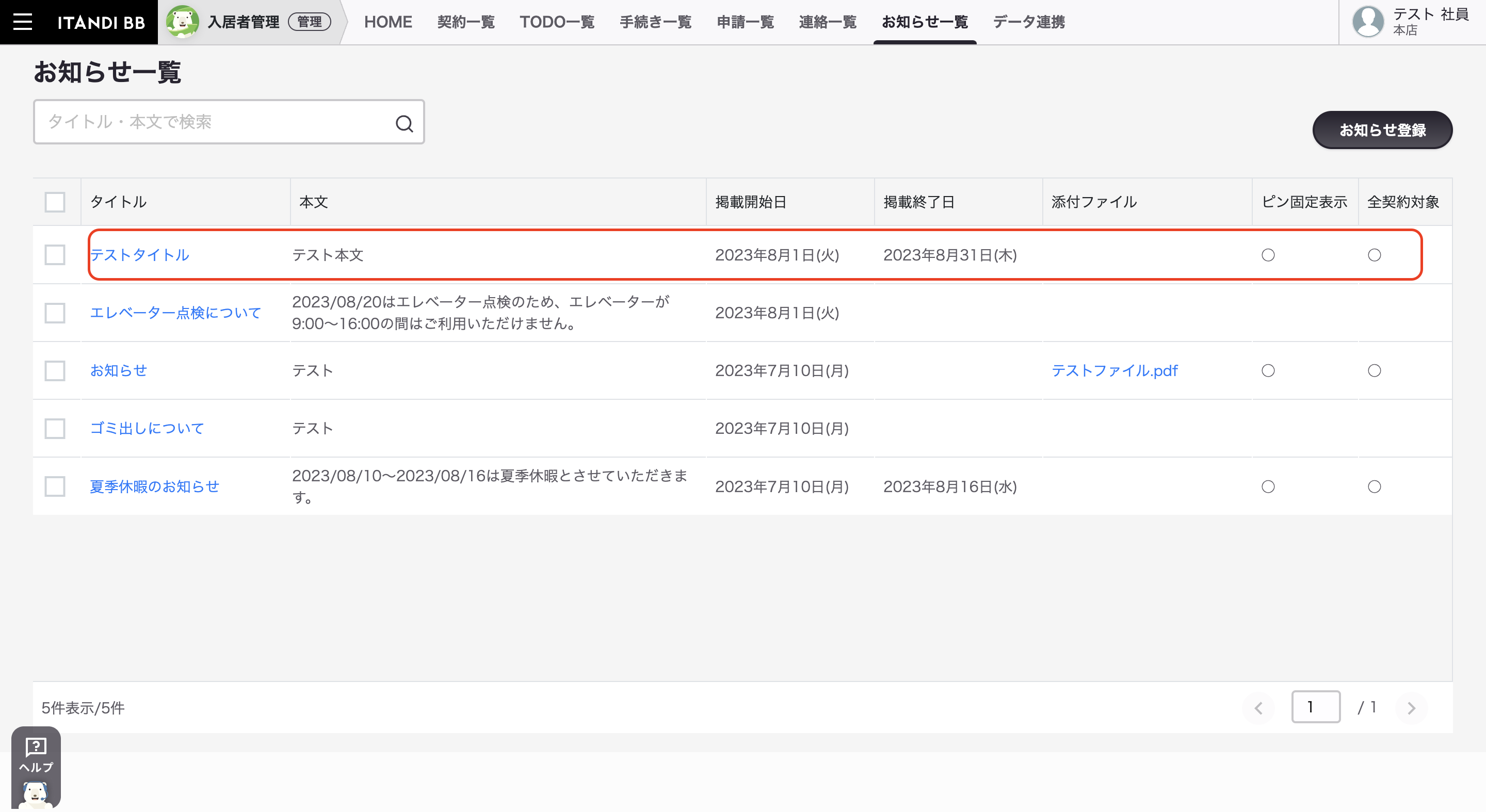Check the テストタイトル row checkbox
This screenshot has width=1486, height=812.
[55, 255]
